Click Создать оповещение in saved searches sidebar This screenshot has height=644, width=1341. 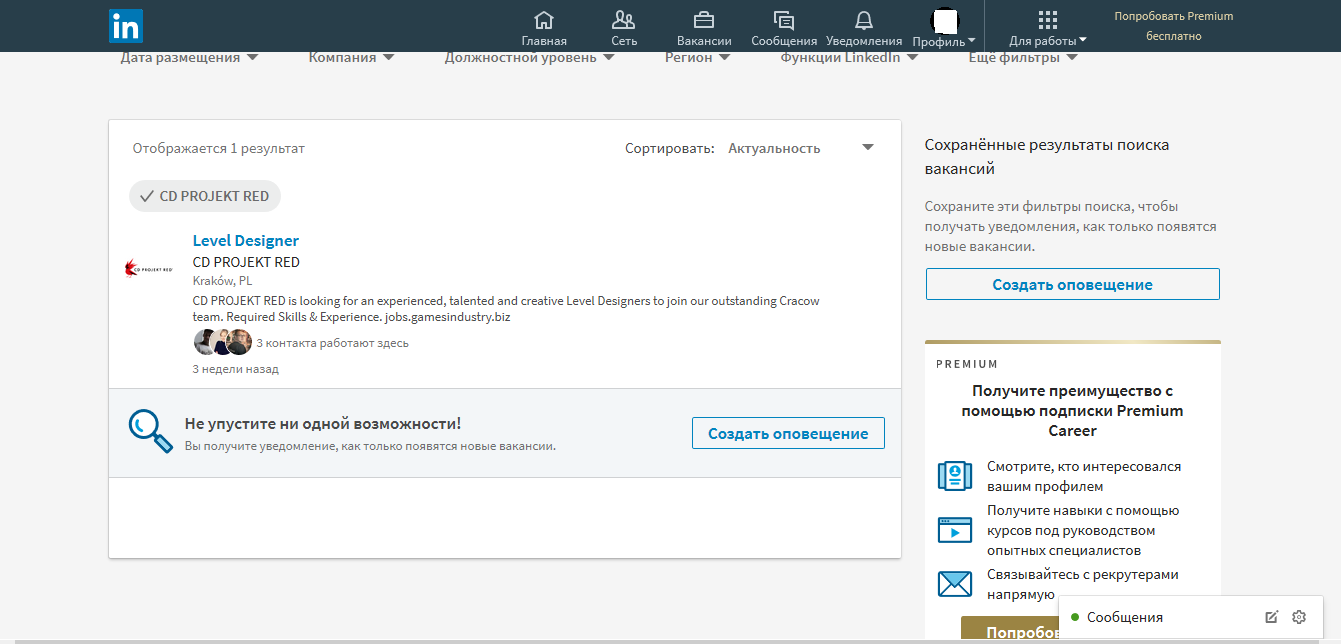(1072, 284)
